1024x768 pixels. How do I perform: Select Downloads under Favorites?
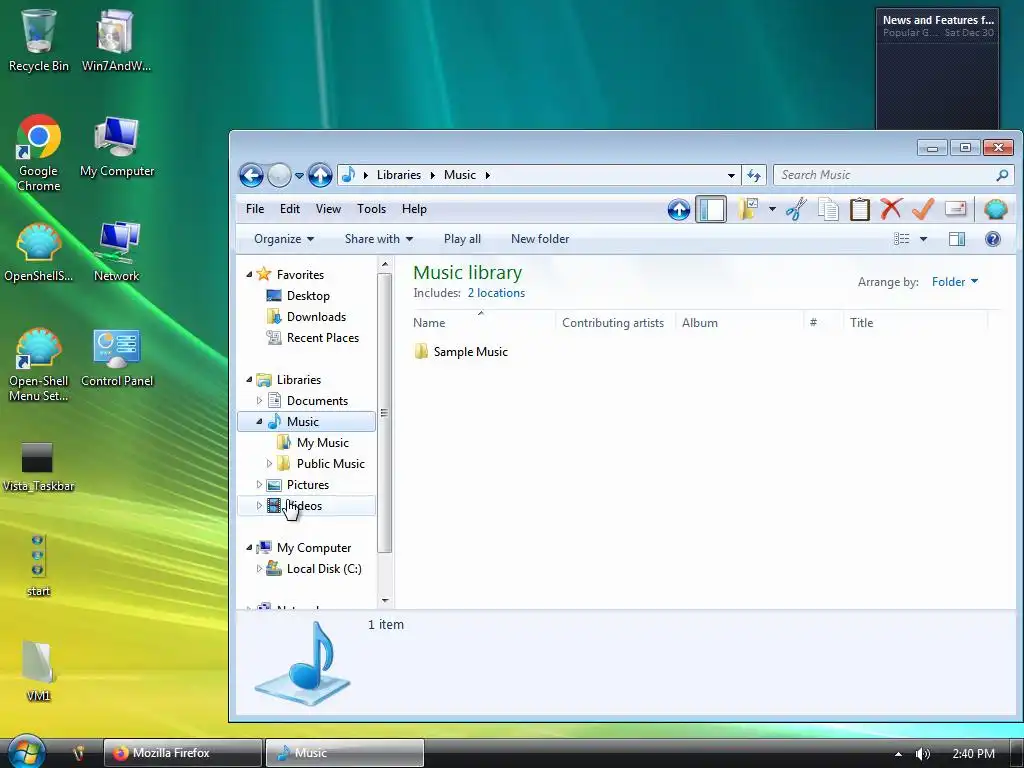[x=306, y=317]
